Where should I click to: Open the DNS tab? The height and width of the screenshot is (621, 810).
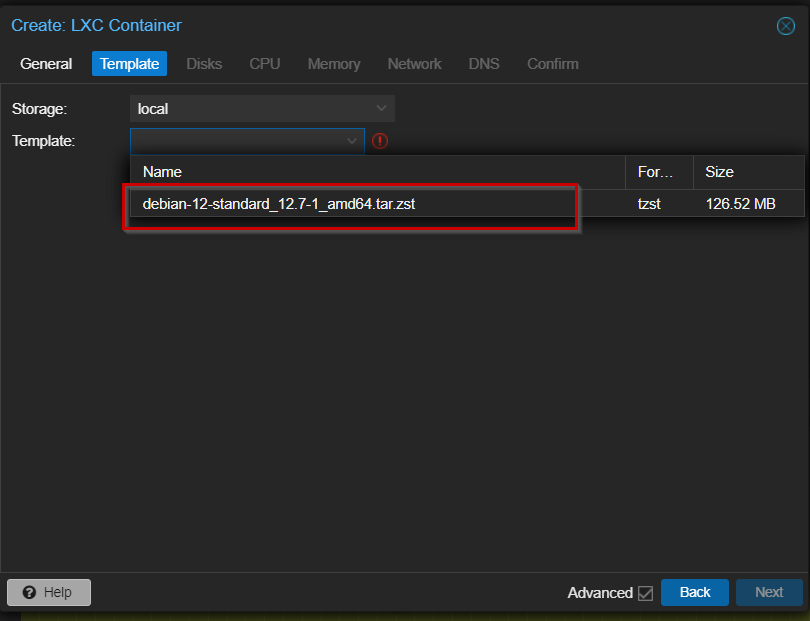point(484,64)
